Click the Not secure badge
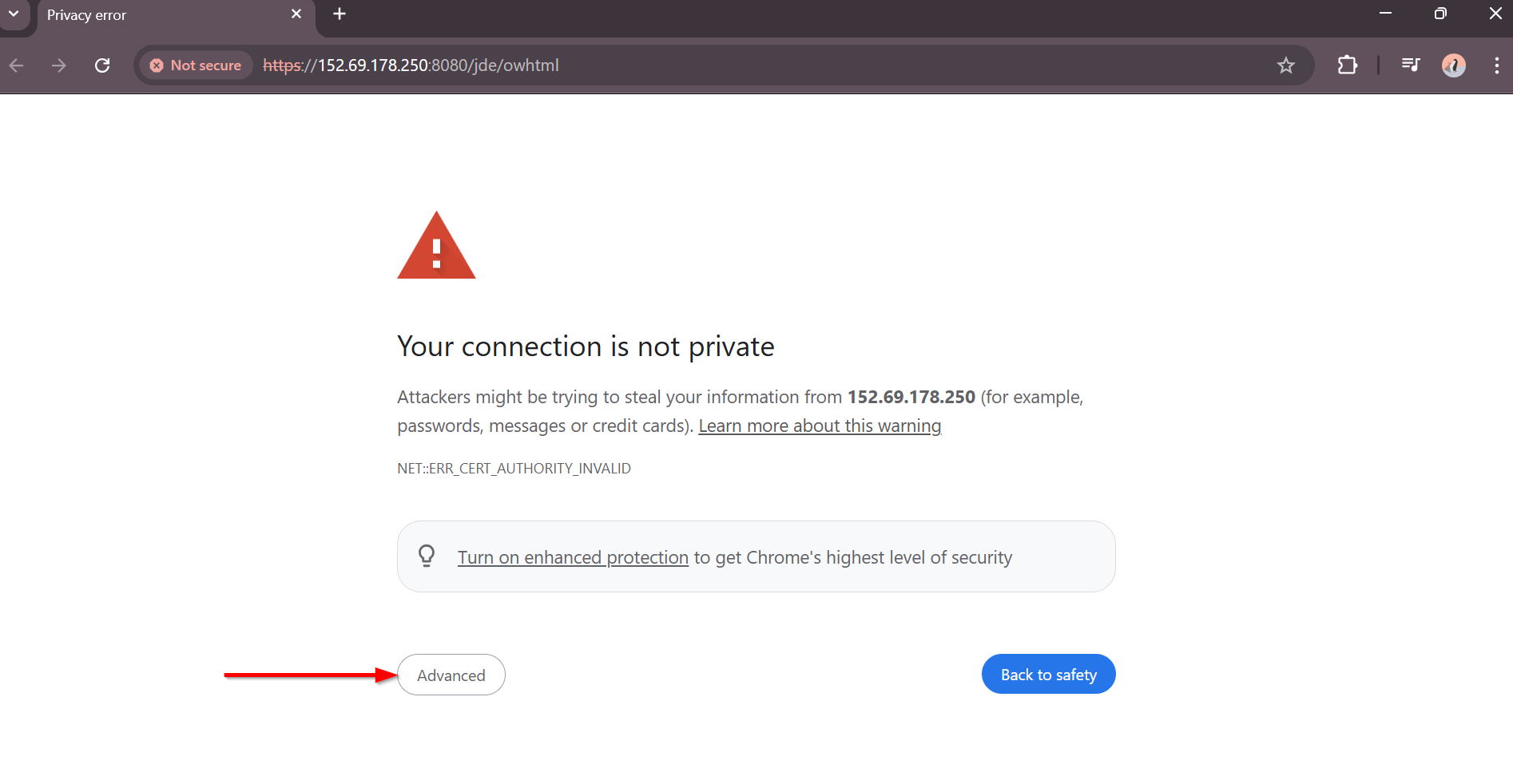Viewport: 1513px width, 784px height. 196,65
